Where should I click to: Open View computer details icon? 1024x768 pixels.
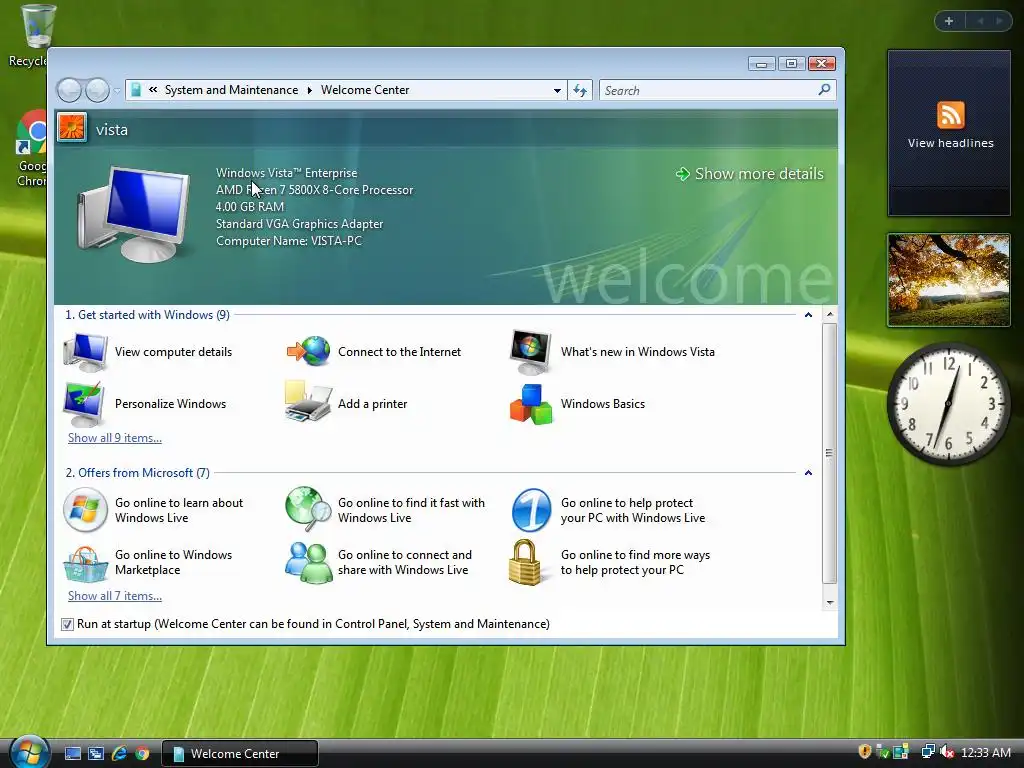coord(86,352)
